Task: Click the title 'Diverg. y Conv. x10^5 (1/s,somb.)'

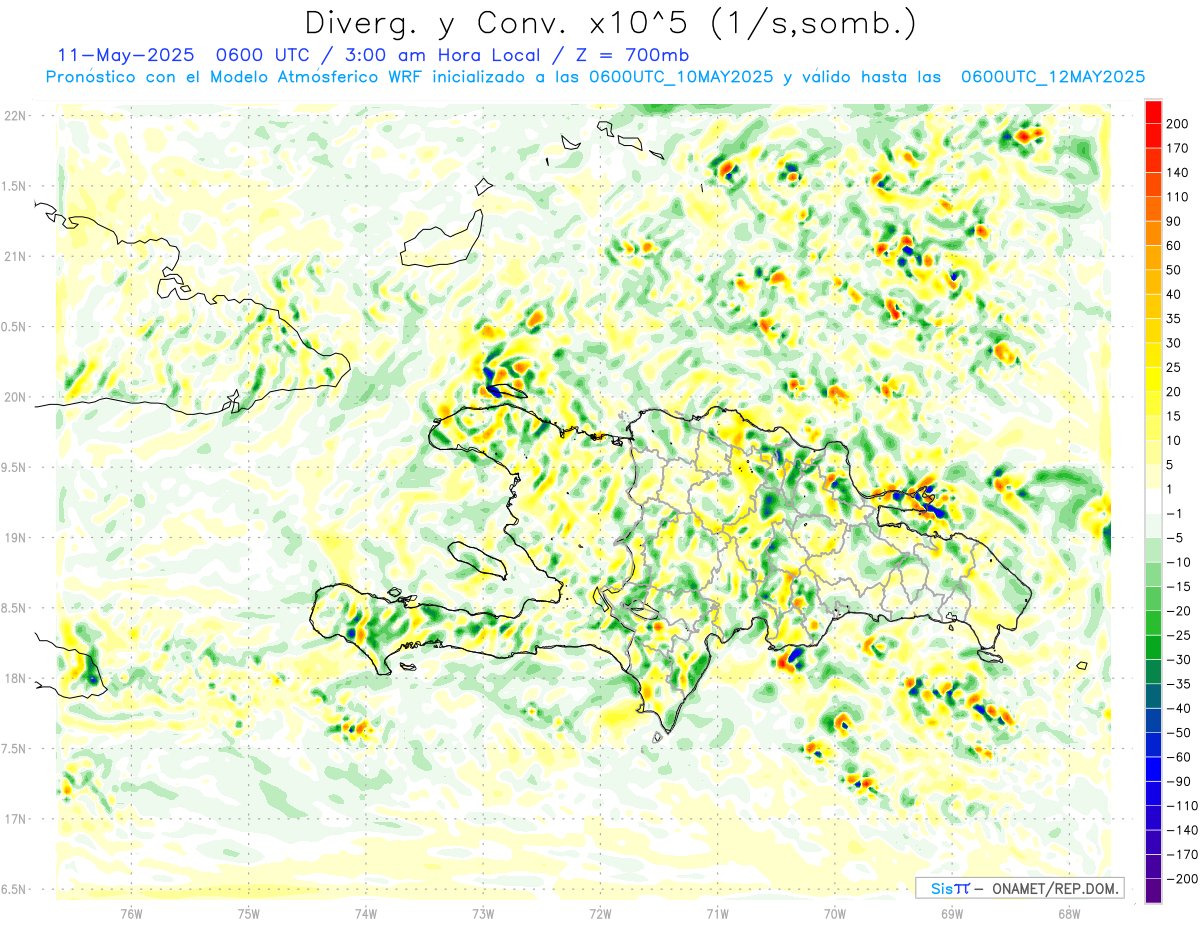Action: [x=610, y=23]
